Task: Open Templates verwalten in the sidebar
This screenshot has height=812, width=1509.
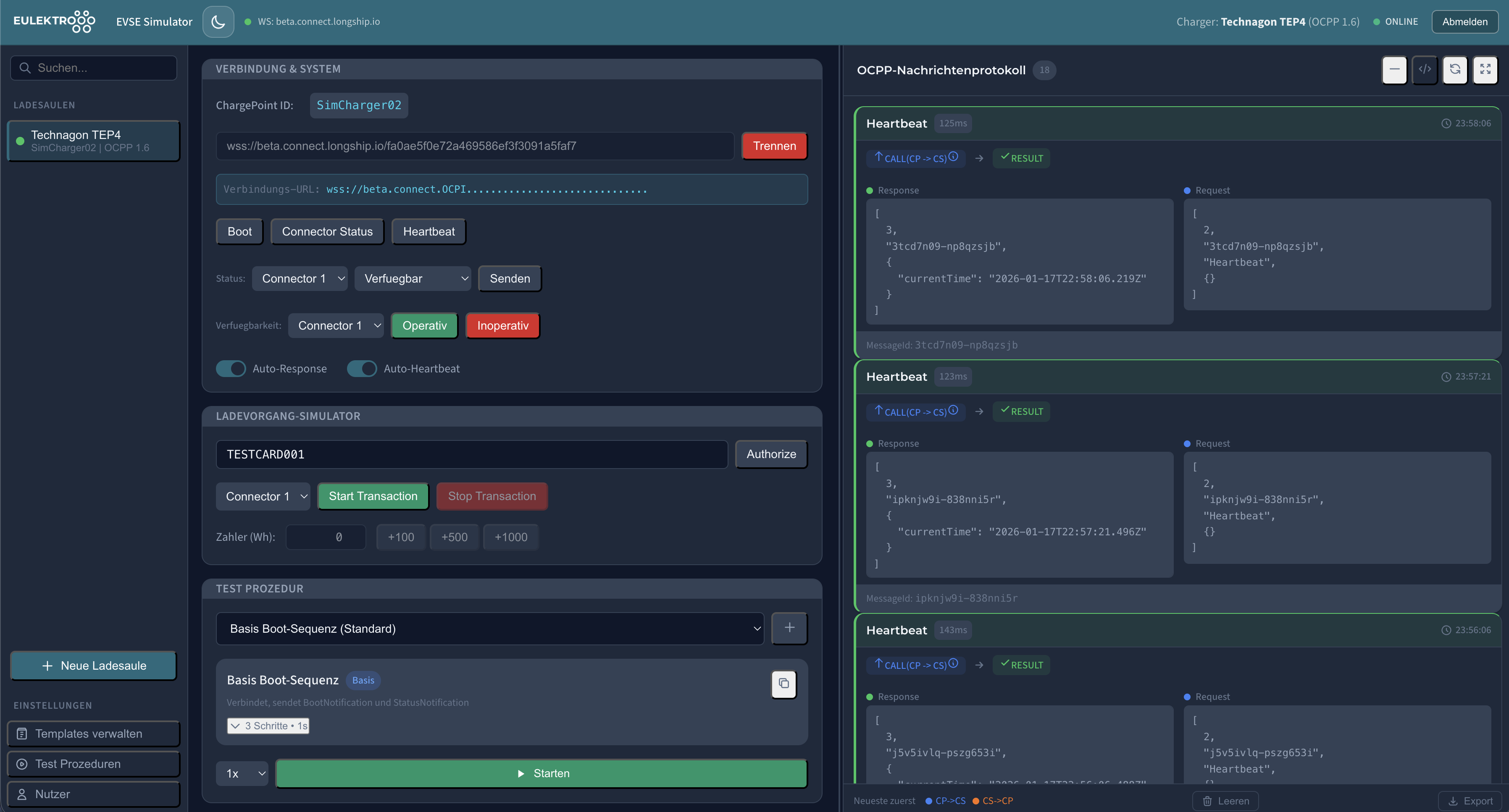Action: point(93,733)
